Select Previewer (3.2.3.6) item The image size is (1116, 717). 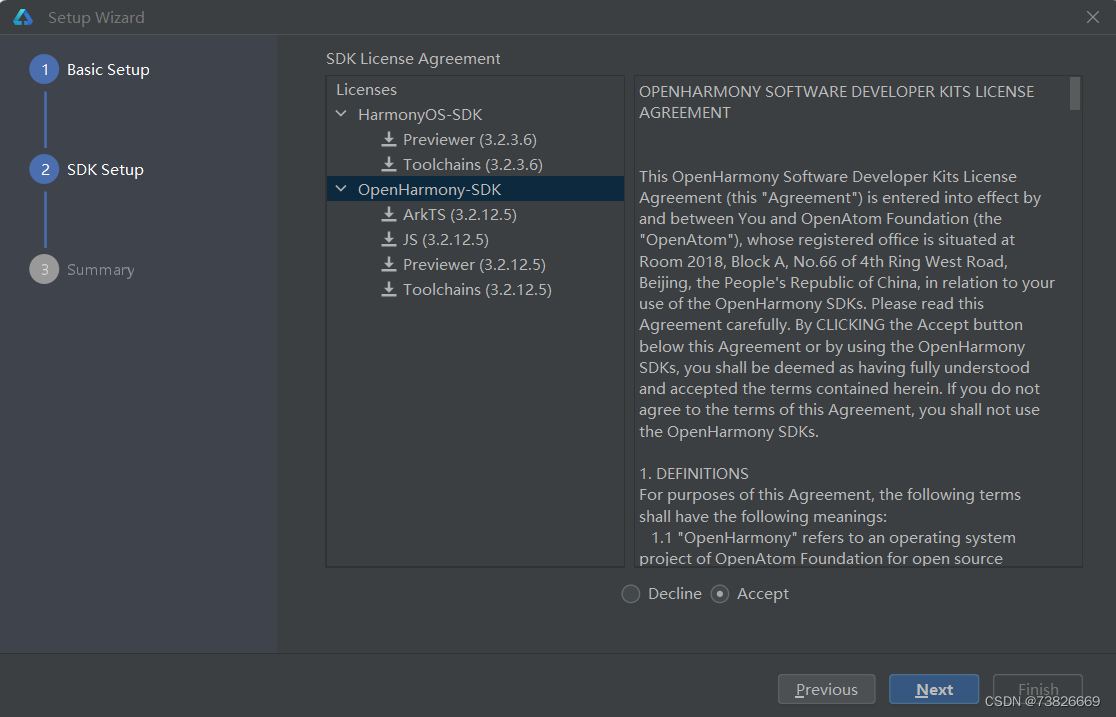470,140
